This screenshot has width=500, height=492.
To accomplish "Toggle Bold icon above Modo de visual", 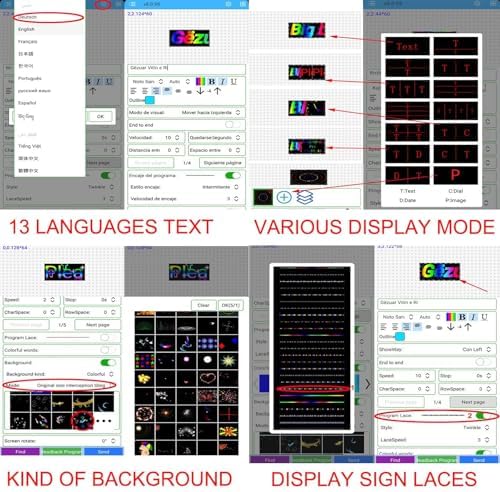I will (x=211, y=81).
